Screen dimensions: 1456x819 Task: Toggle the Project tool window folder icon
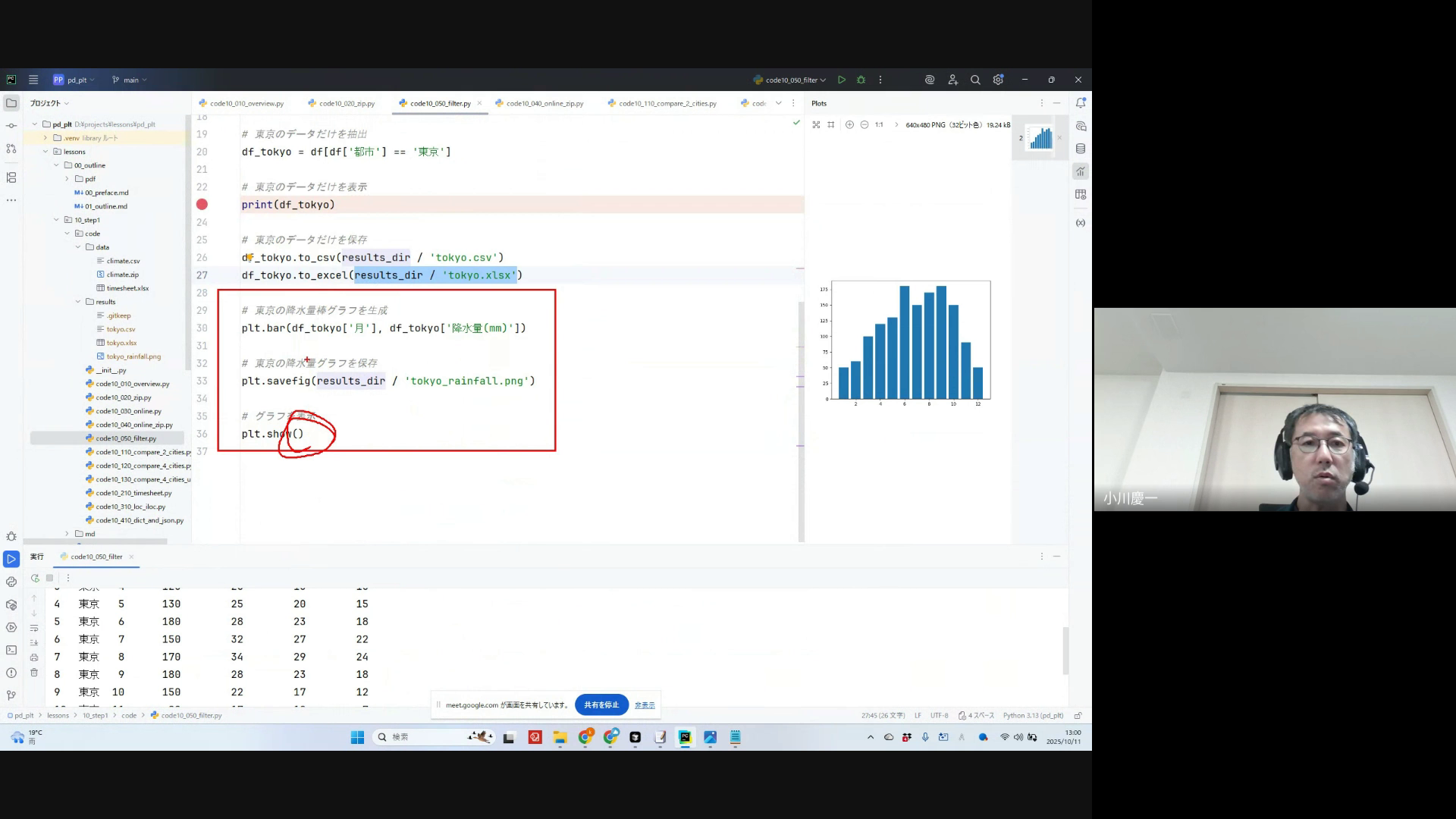point(11,103)
